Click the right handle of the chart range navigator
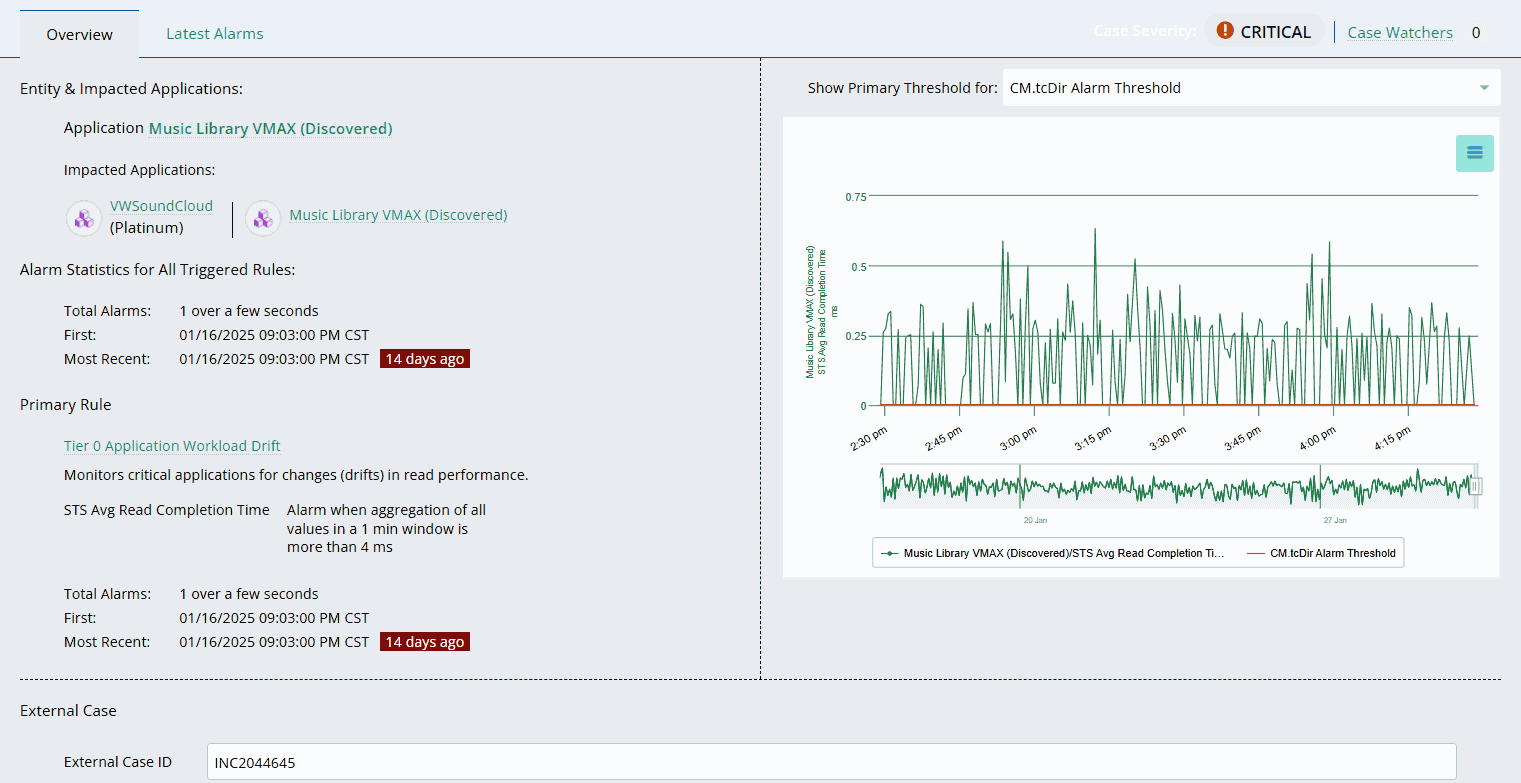1521x783 pixels. click(x=1476, y=486)
